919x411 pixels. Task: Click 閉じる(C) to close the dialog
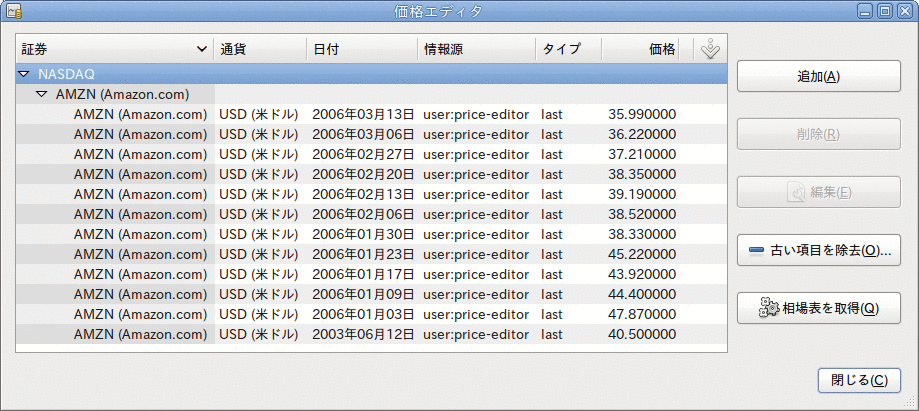(x=859, y=380)
